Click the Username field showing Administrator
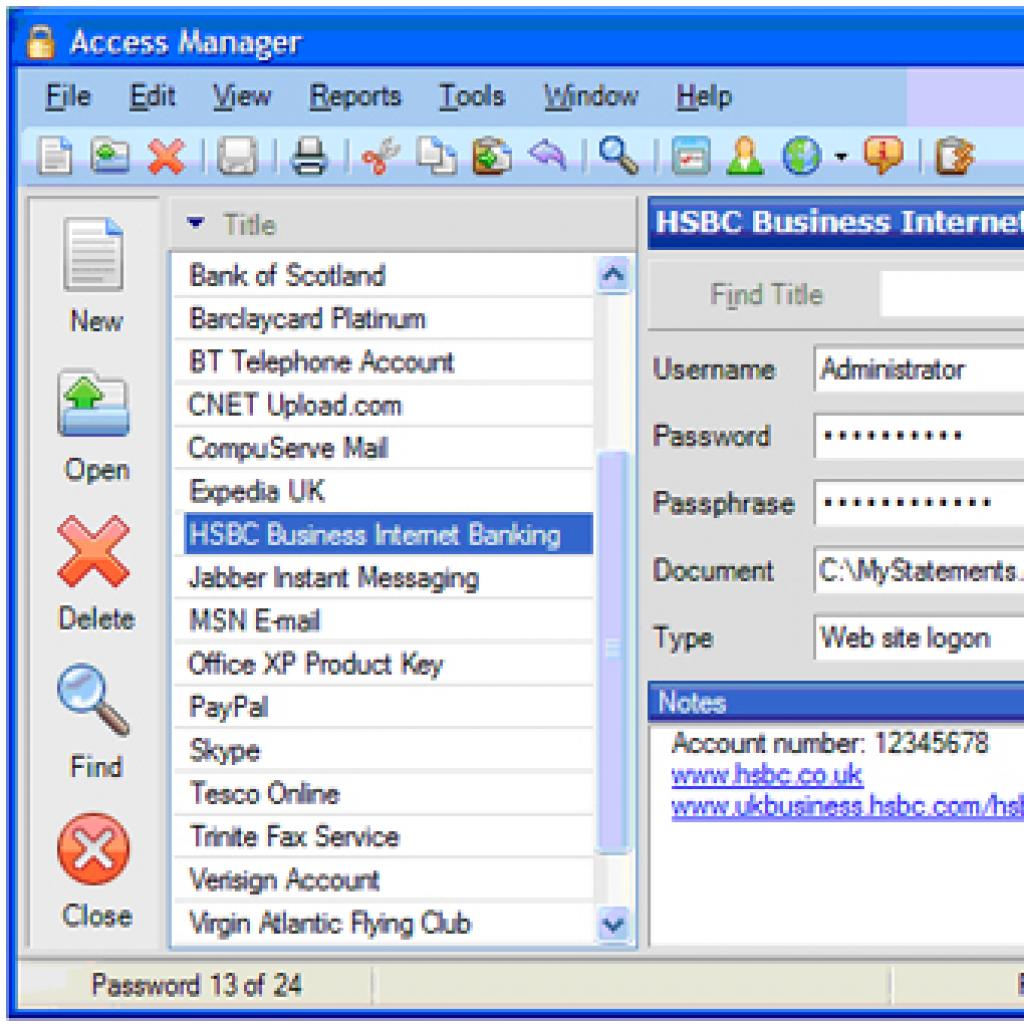 919,369
